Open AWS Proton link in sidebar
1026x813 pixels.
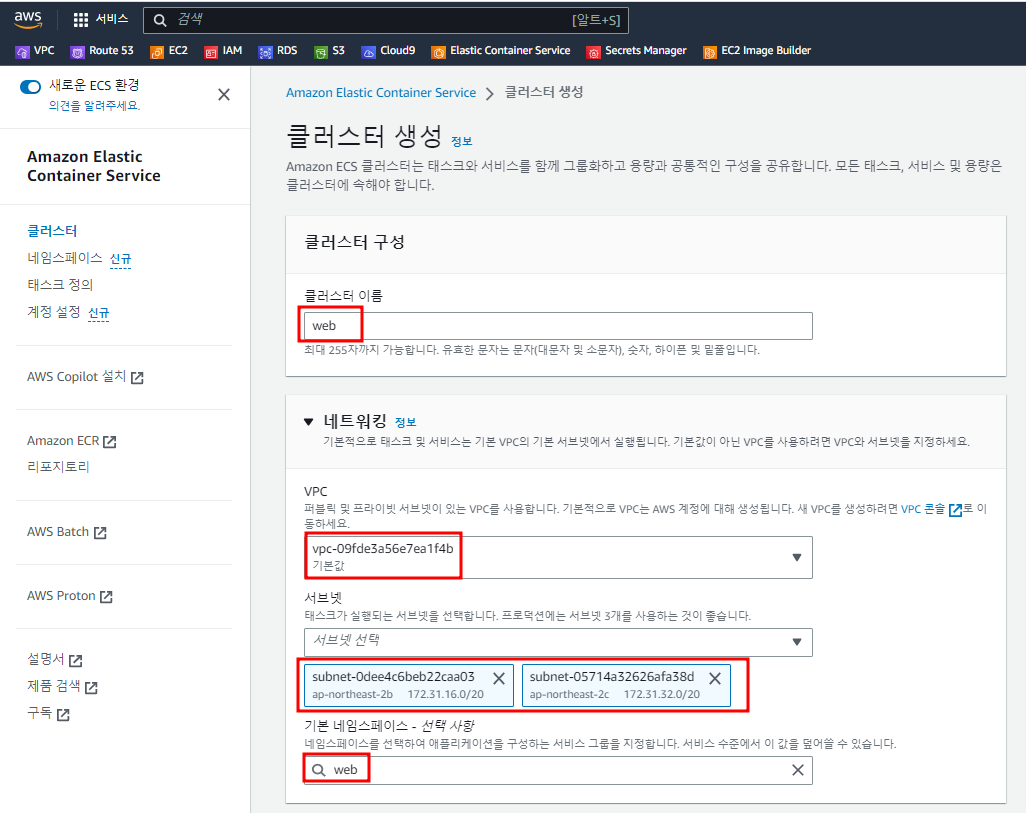pyautogui.click(x=62, y=596)
